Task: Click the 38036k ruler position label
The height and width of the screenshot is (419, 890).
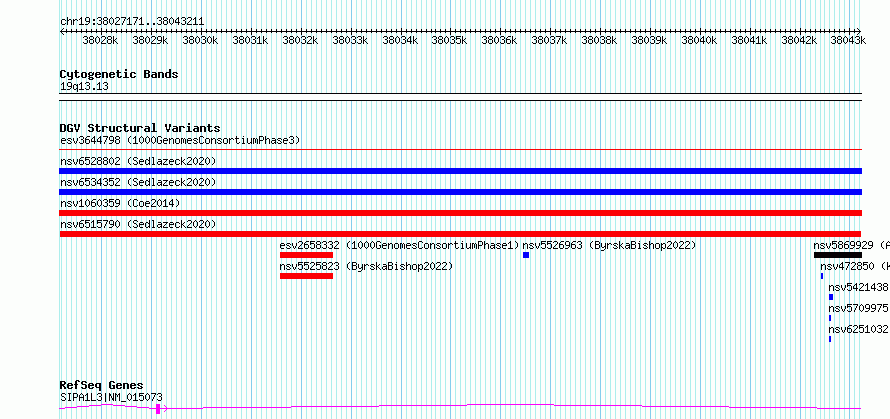Action: (x=499, y=40)
